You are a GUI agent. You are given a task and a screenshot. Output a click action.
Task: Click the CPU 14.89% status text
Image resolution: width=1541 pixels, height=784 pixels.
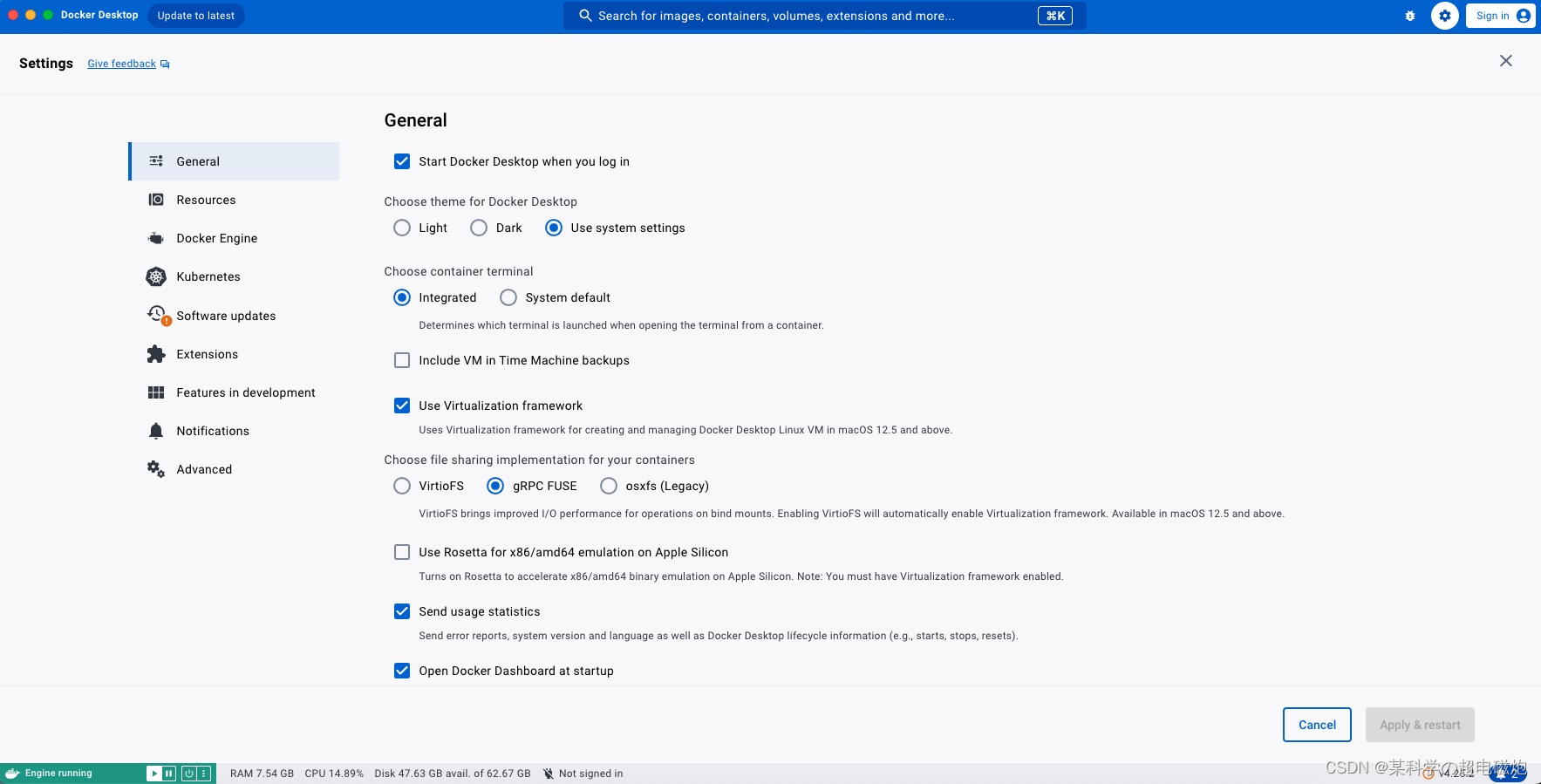tap(334, 774)
